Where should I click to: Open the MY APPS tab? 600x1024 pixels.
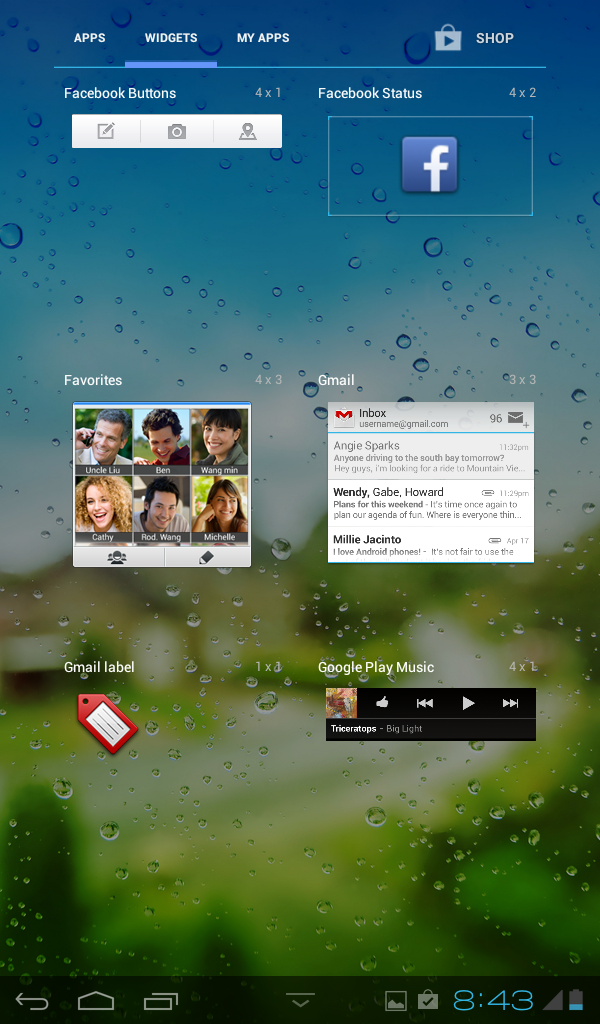(263, 38)
